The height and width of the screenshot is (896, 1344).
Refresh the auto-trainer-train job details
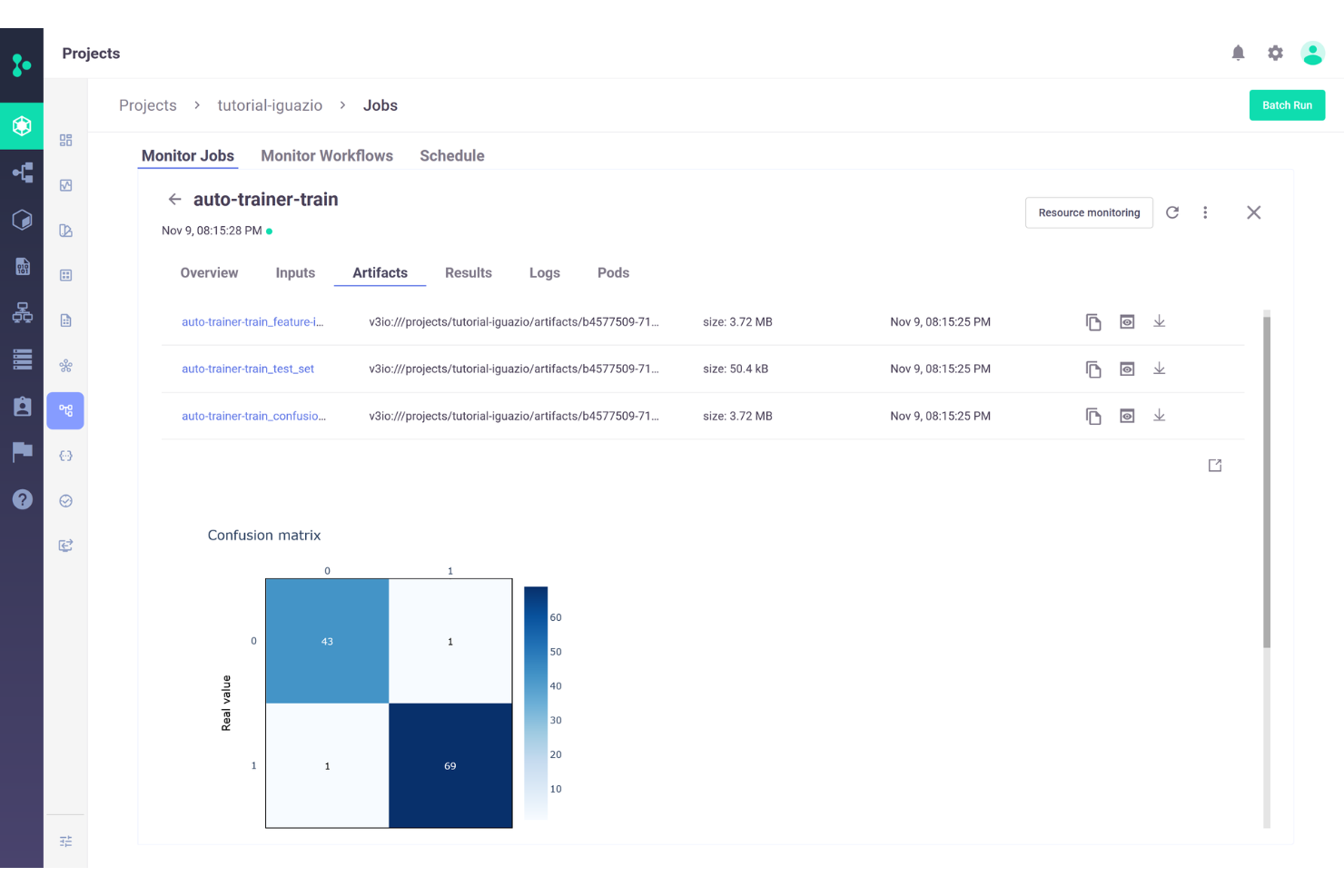click(x=1171, y=212)
